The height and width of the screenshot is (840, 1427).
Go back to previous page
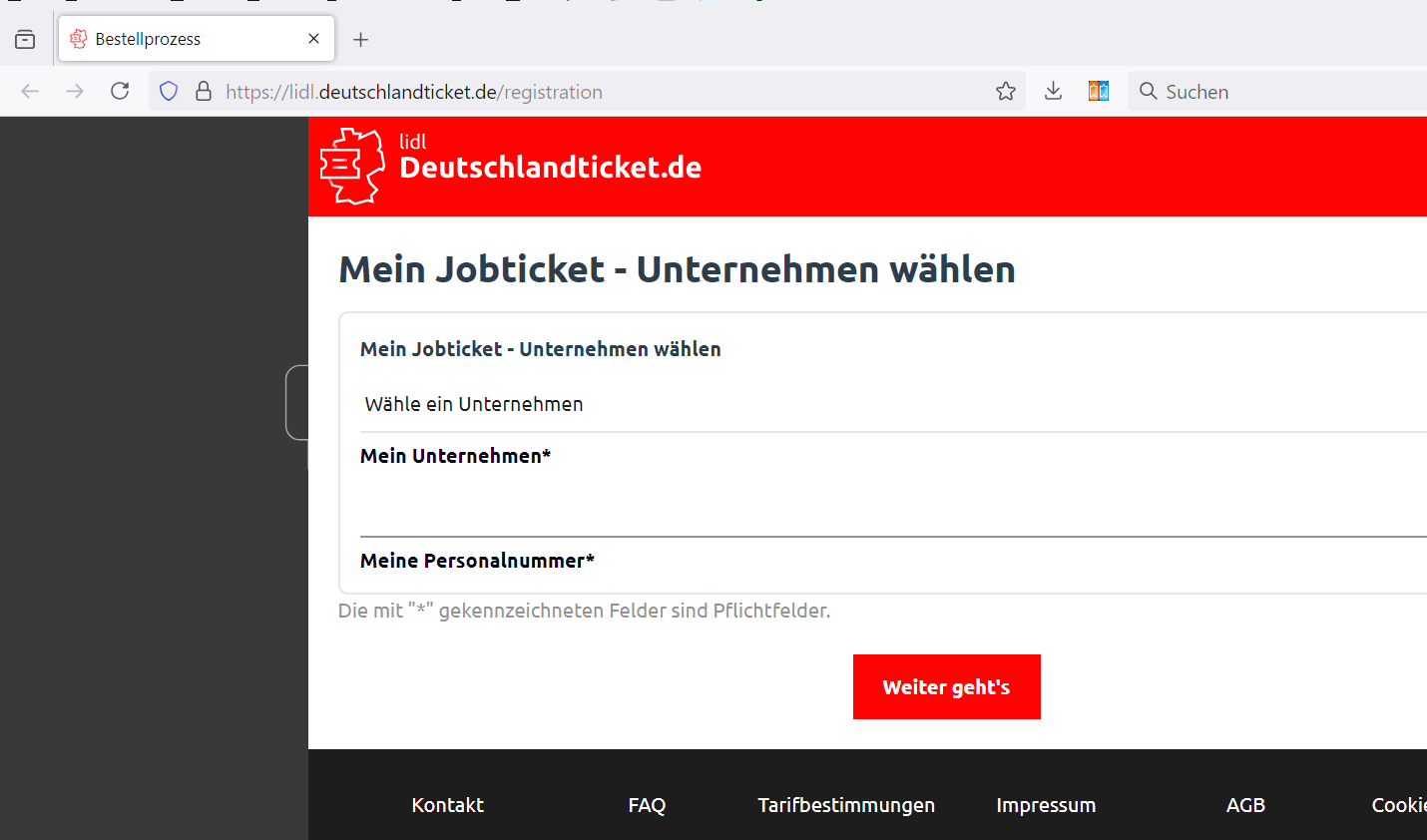click(x=30, y=92)
